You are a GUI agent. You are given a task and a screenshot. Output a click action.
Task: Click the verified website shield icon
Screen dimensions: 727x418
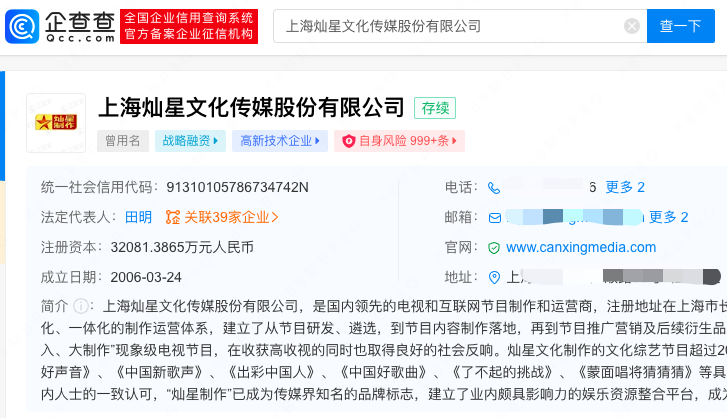[494, 248]
